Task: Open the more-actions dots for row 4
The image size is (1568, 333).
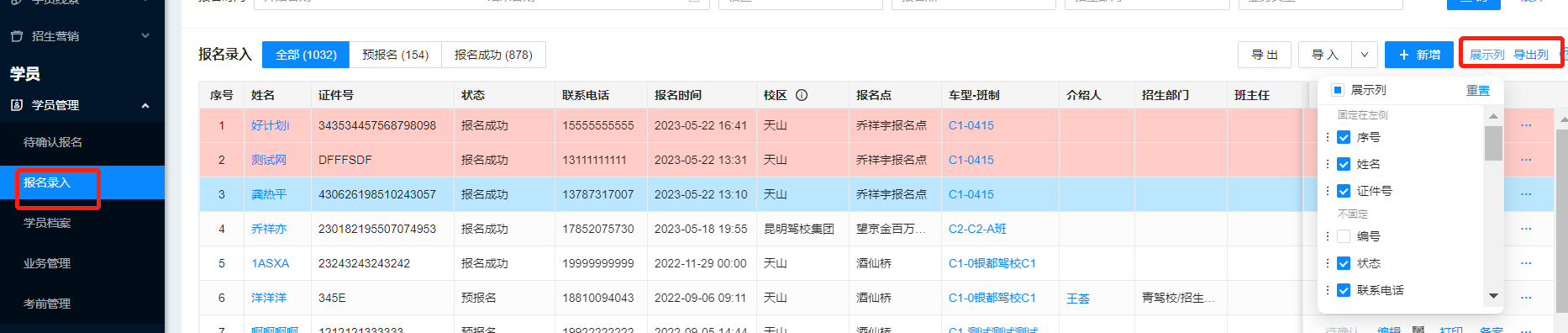Action: (x=1526, y=229)
